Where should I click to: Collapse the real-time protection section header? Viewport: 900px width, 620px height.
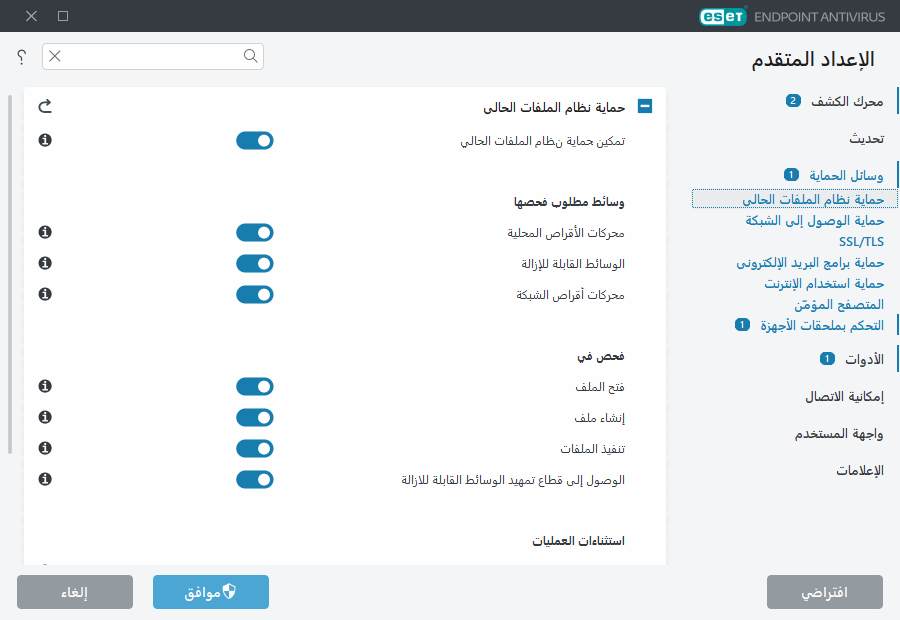click(645, 104)
